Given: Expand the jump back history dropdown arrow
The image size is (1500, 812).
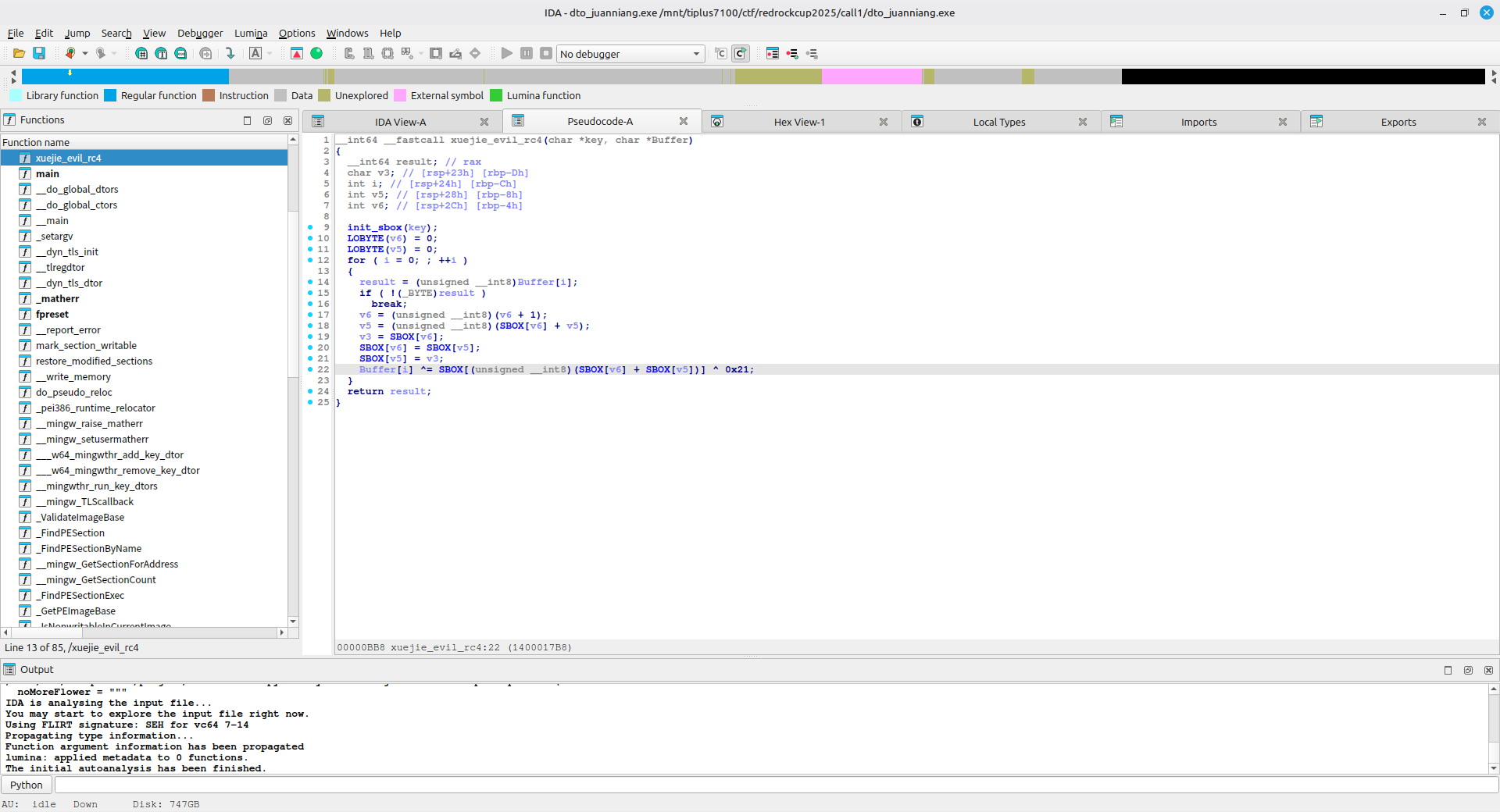Looking at the screenshot, I should coord(85,53).
